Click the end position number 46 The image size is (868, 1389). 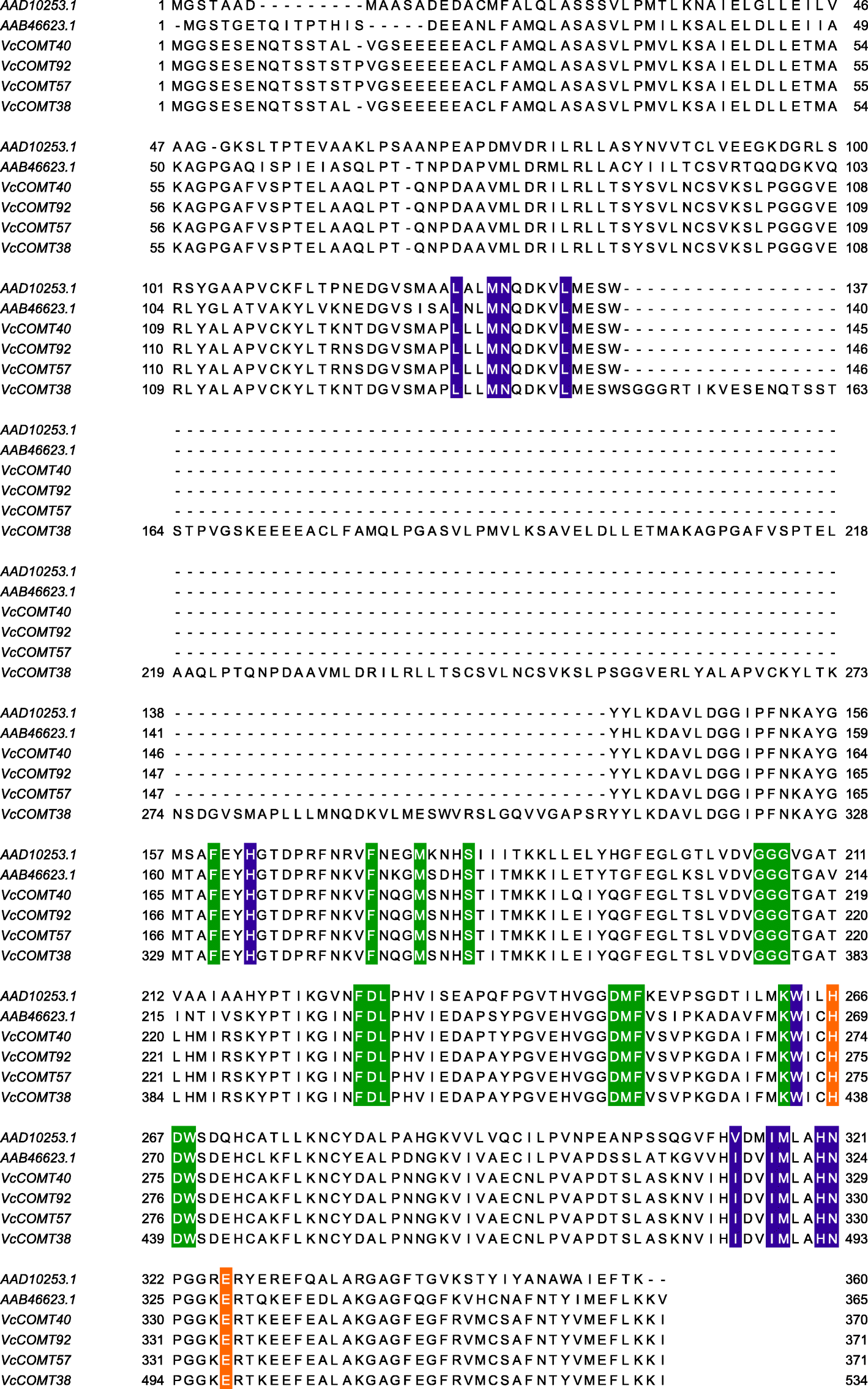(860, 6)
